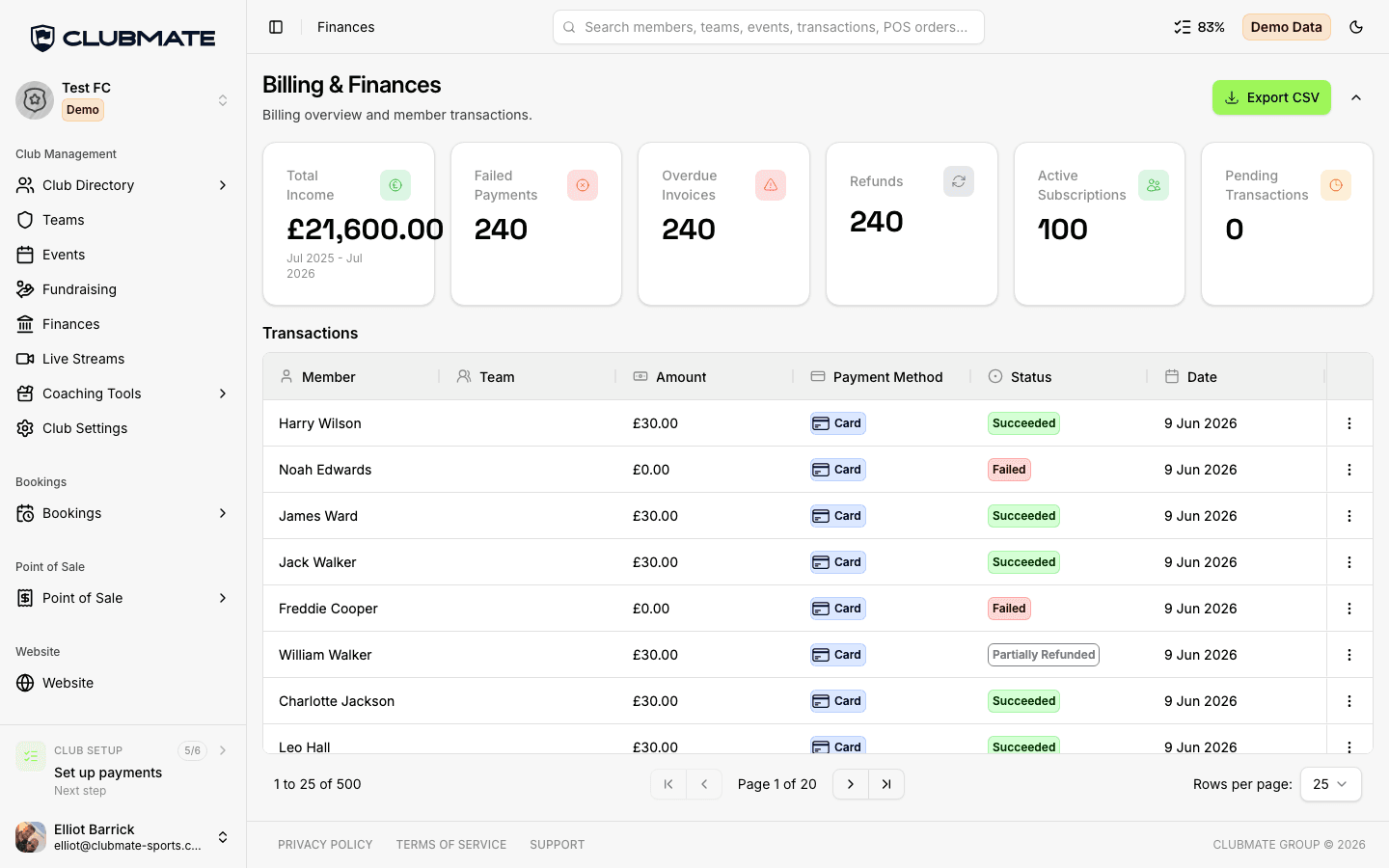Image resolution: width=1389 pixels, height=868 pixels.
Task: Open Live Streams page
Action: [x=123, y=359]
